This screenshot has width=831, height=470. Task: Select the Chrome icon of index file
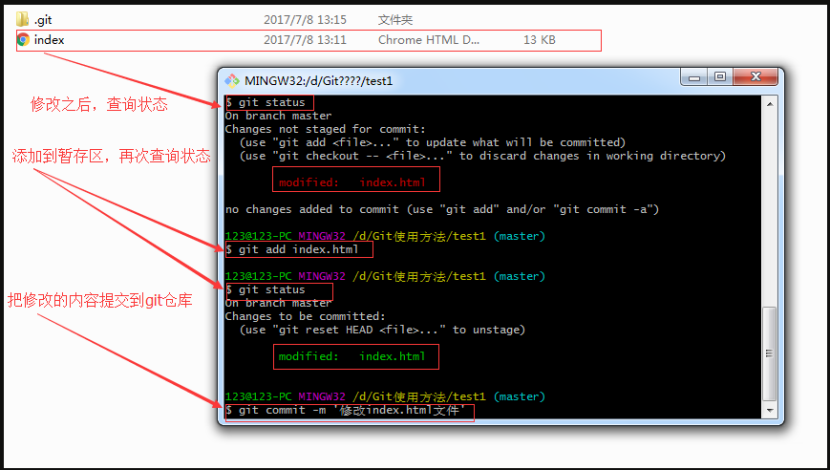coord(23,40)
